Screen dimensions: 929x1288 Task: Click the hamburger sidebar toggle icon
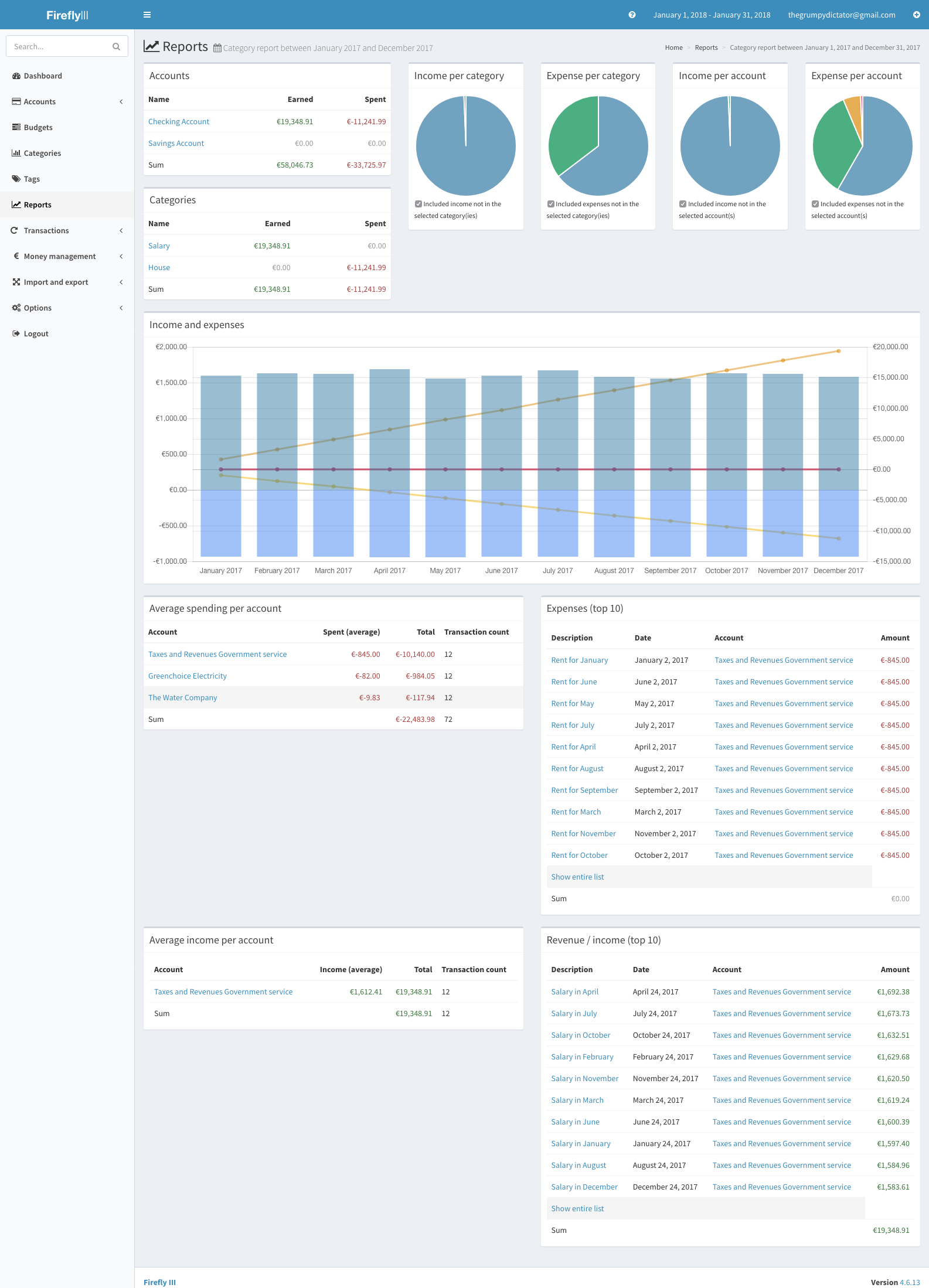[x=147, y=15]
